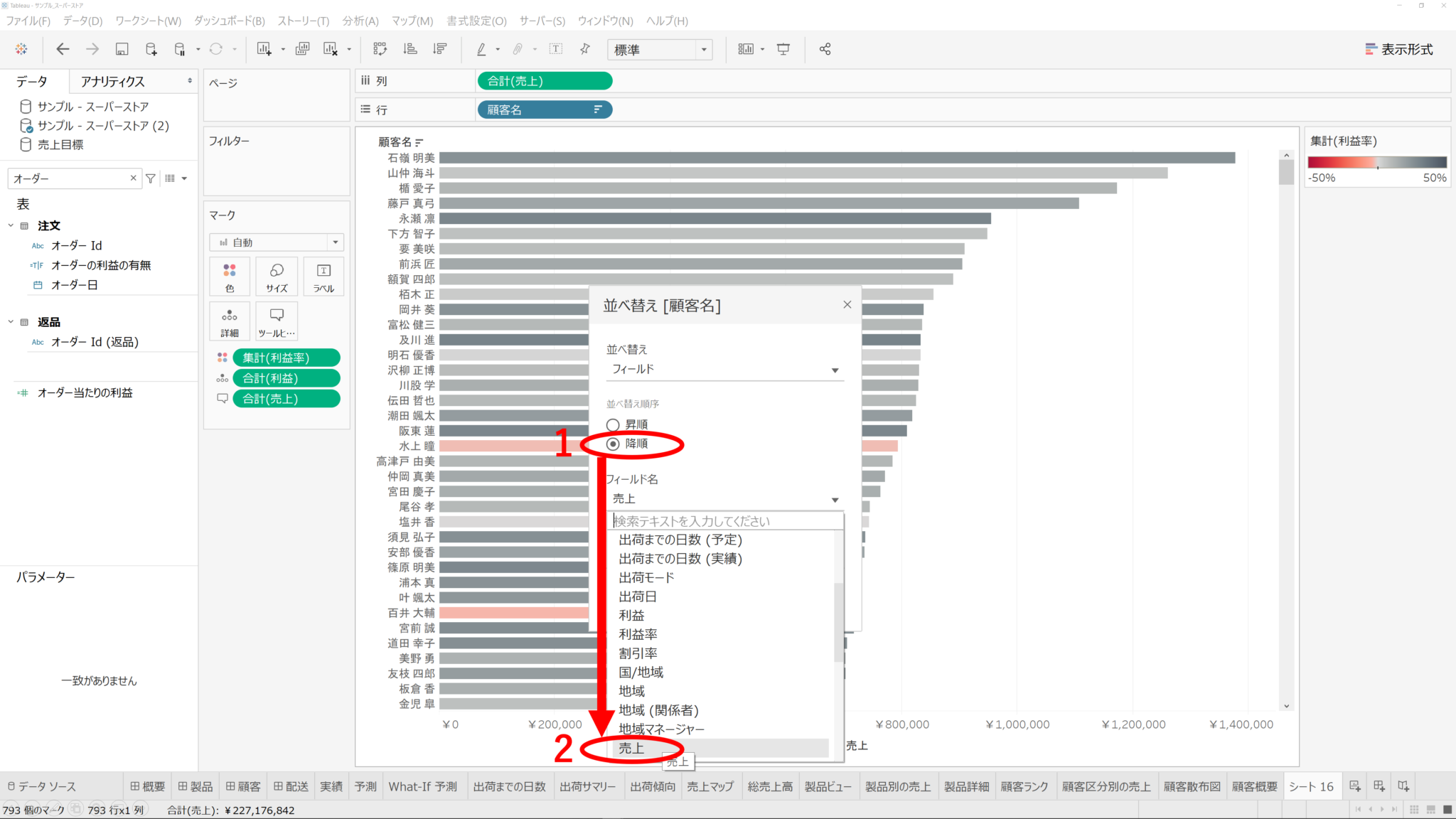The image size is (1456, 819).
Task: Click the undo back arrow
Action: tap(63, 49)
